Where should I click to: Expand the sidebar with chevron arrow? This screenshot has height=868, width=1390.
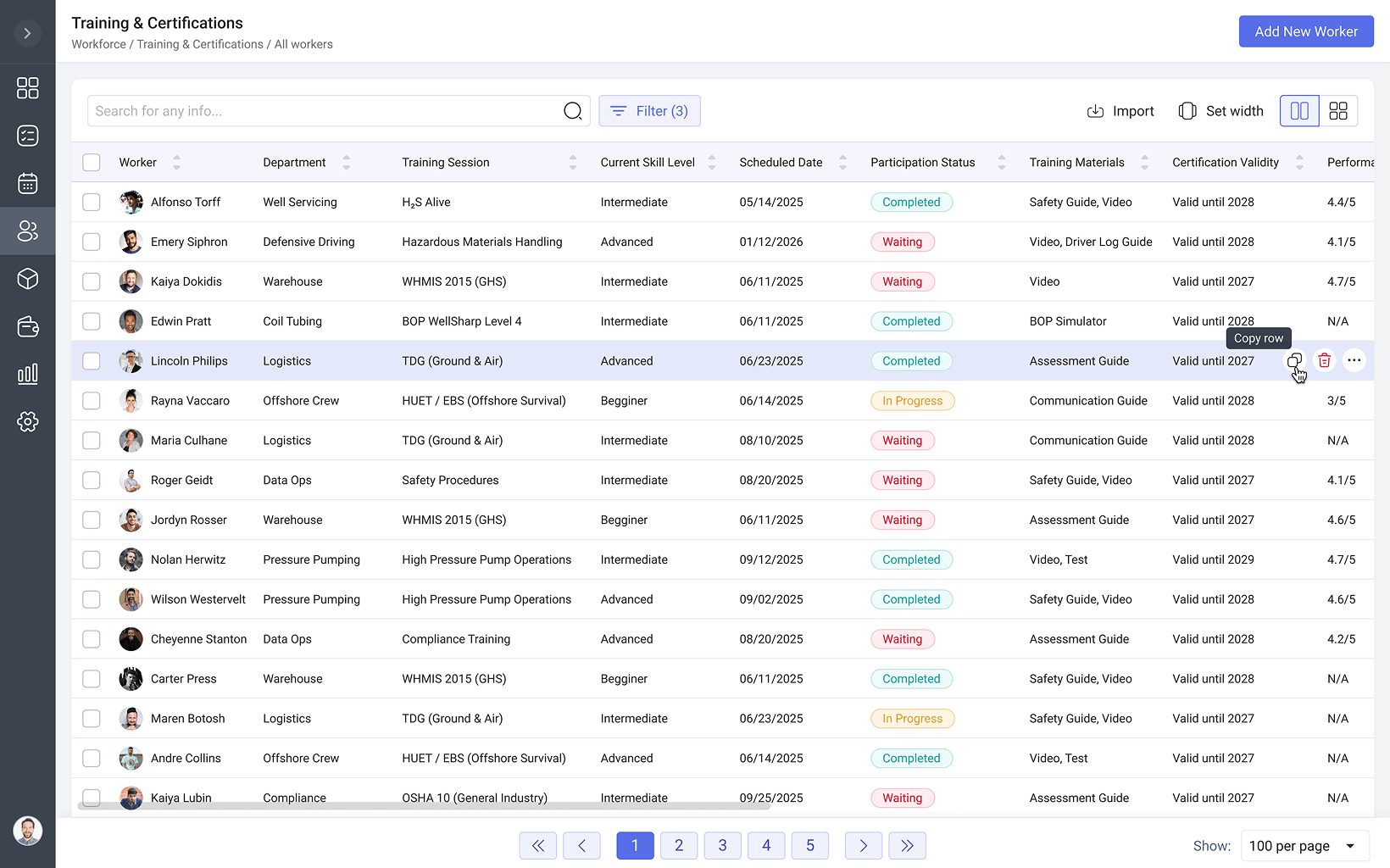pyautogui.click(x=27, y=33)
